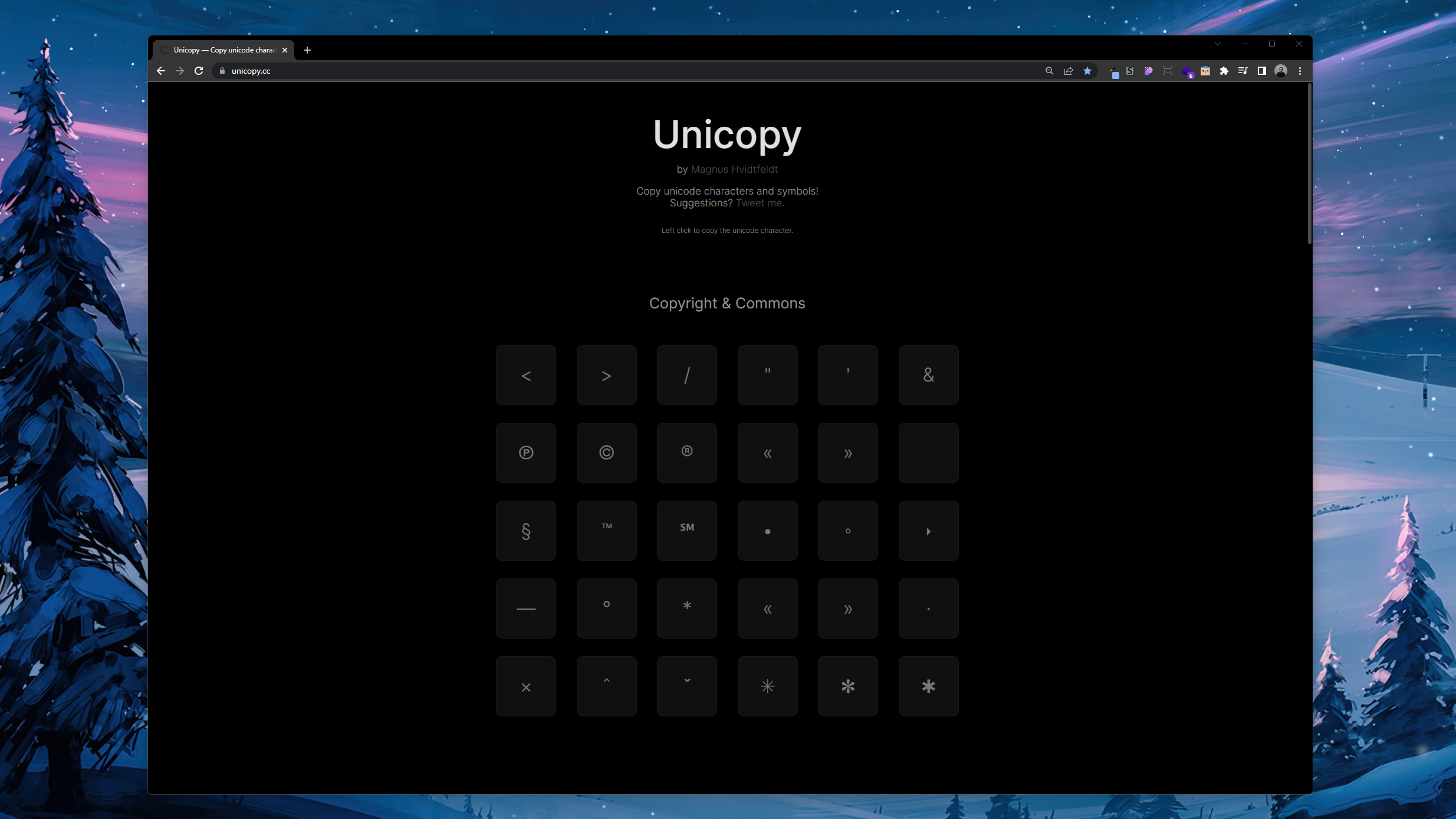
Task: Copy the single apostrophe tile
Action: tap(847, 375)
